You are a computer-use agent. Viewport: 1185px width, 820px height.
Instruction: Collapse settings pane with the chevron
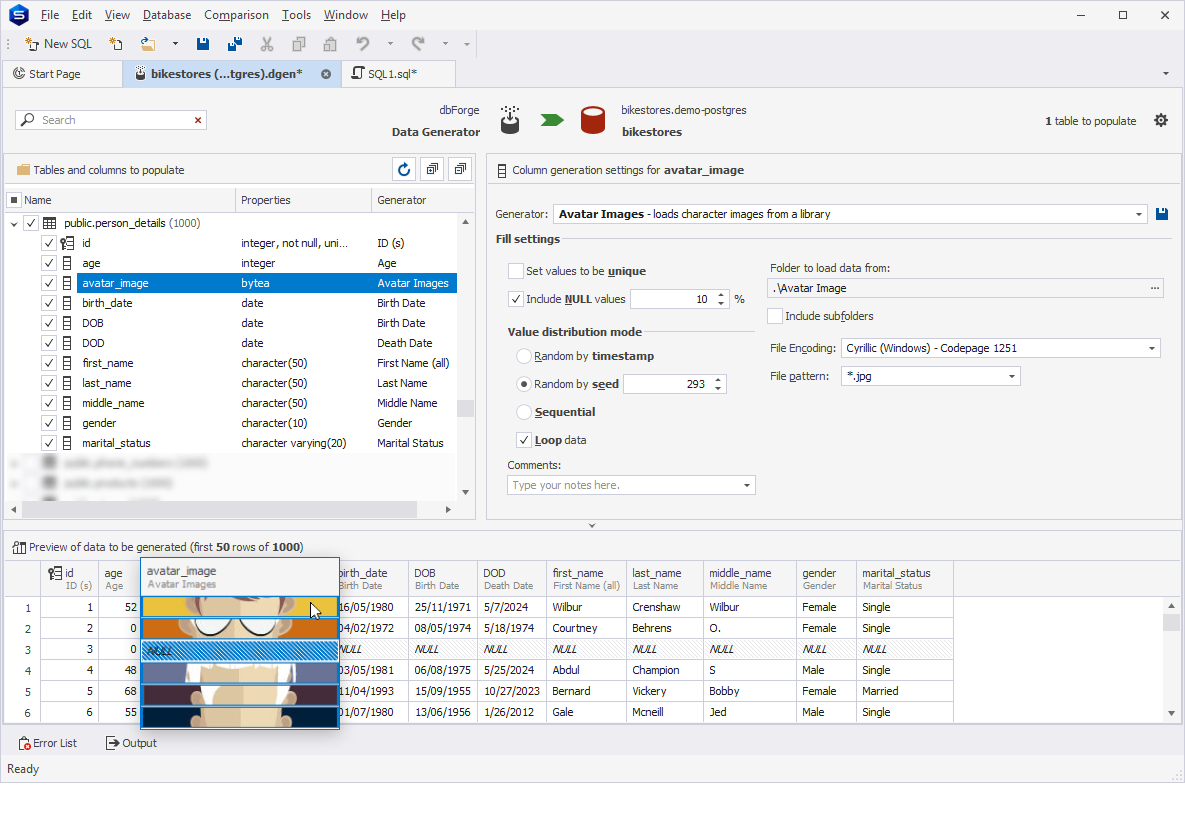click(x=592, y=525)
